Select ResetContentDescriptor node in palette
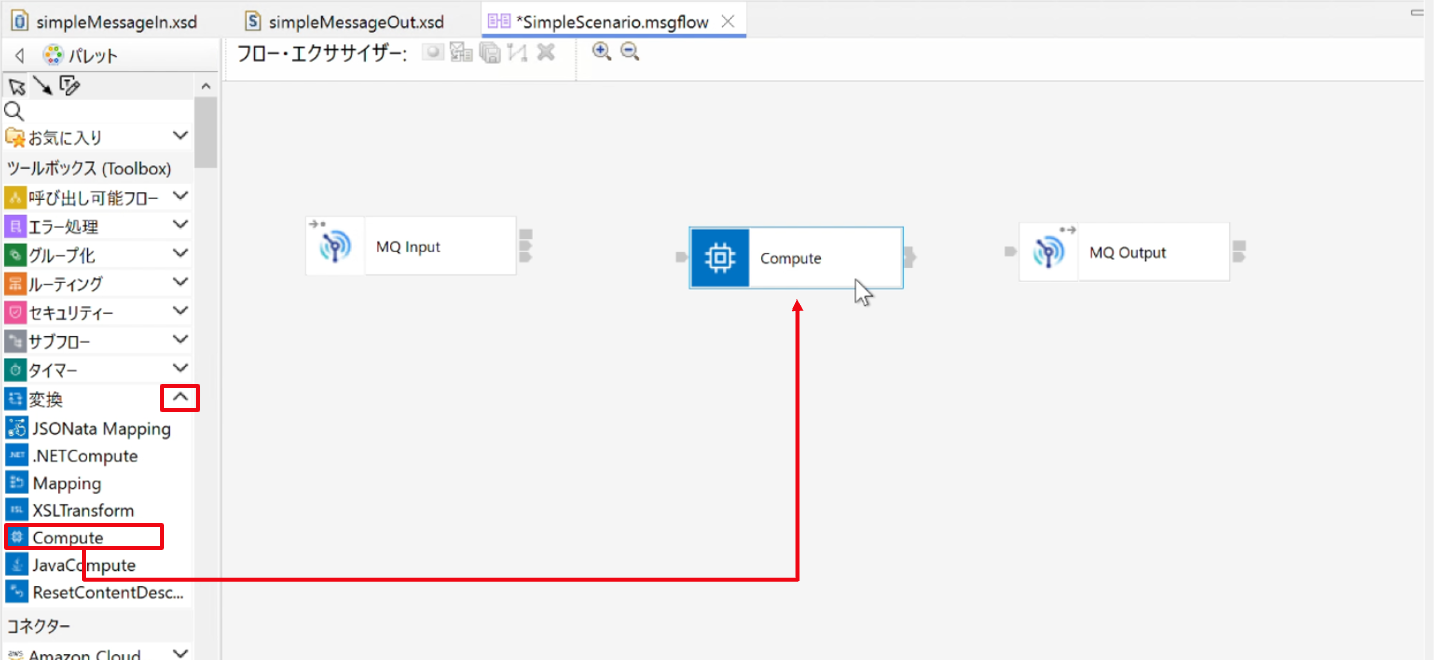This screenshot has height=660, width=1434. [x=96, y=592]
